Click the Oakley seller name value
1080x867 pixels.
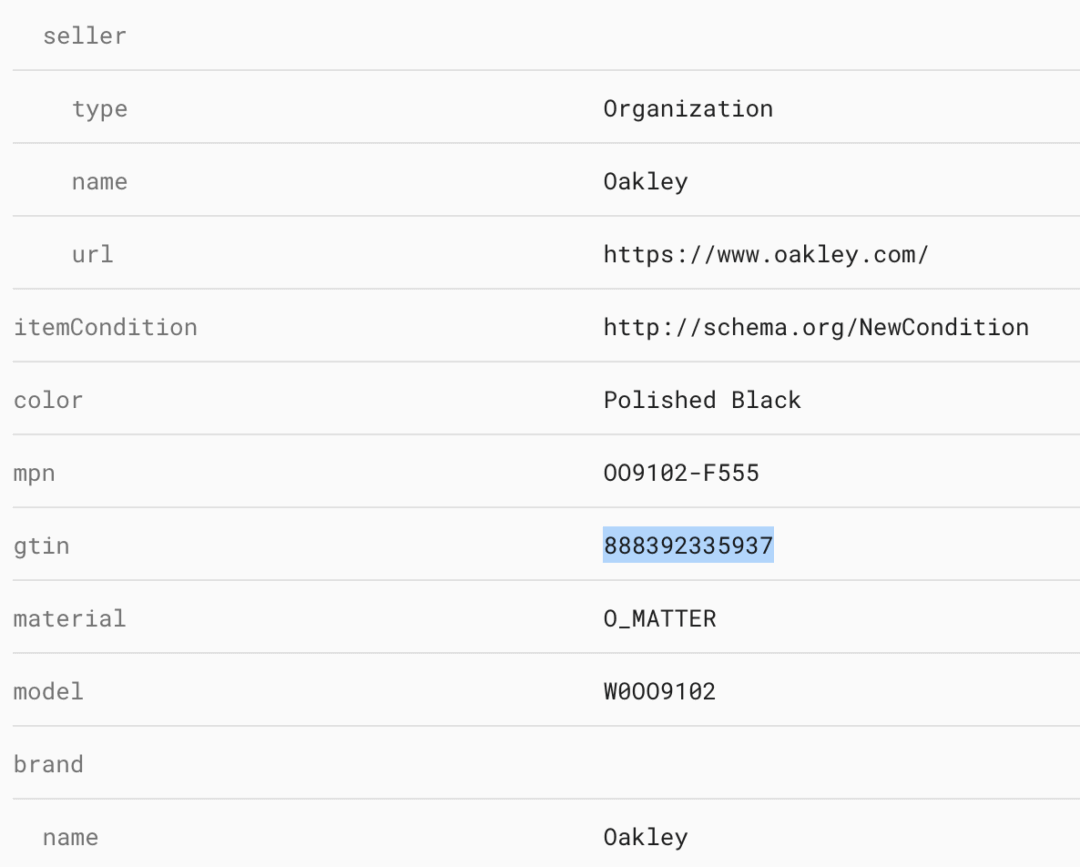(x=645, y=182)
